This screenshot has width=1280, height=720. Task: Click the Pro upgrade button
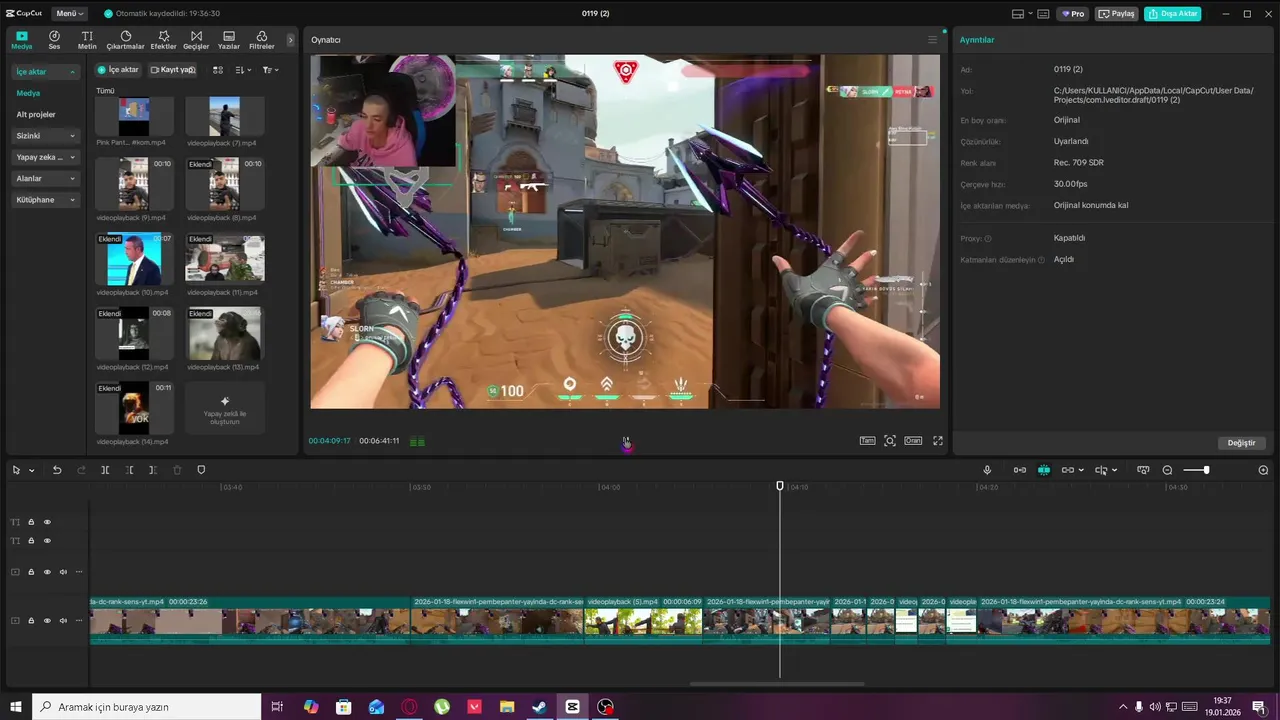tap(1074, 14)
